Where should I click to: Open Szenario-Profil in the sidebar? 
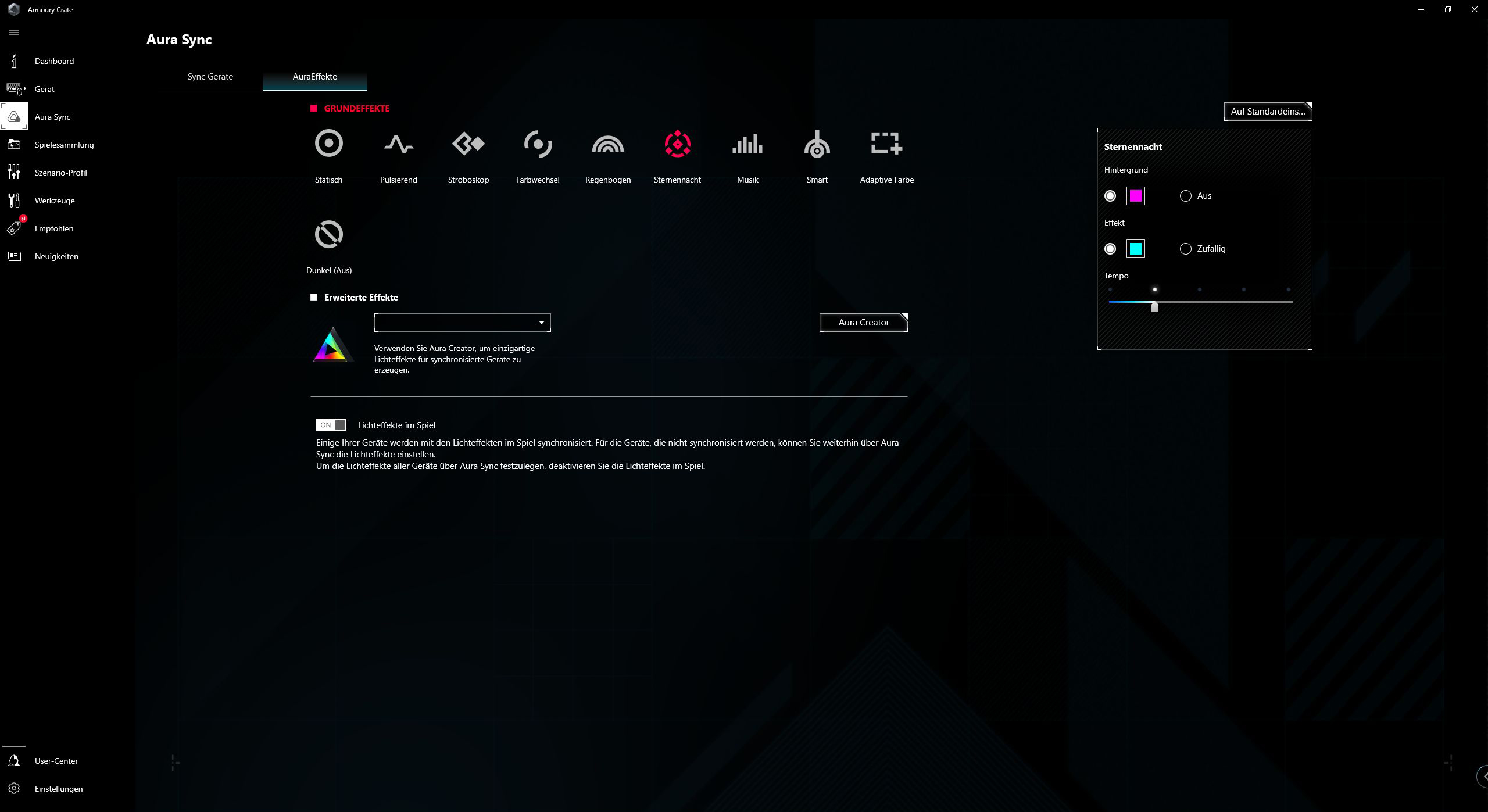60,173
